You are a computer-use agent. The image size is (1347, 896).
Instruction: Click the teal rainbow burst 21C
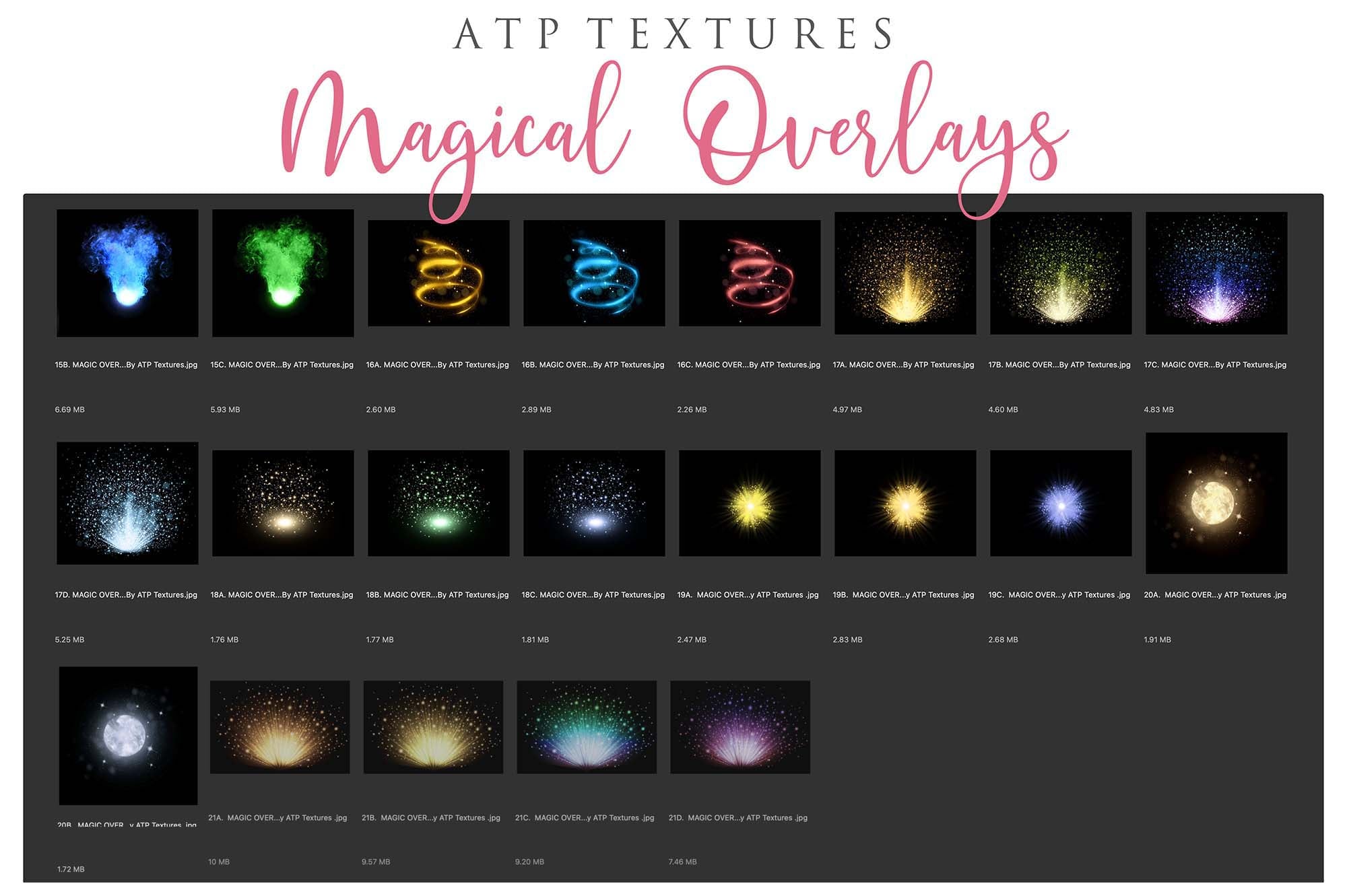pos(587,726)
